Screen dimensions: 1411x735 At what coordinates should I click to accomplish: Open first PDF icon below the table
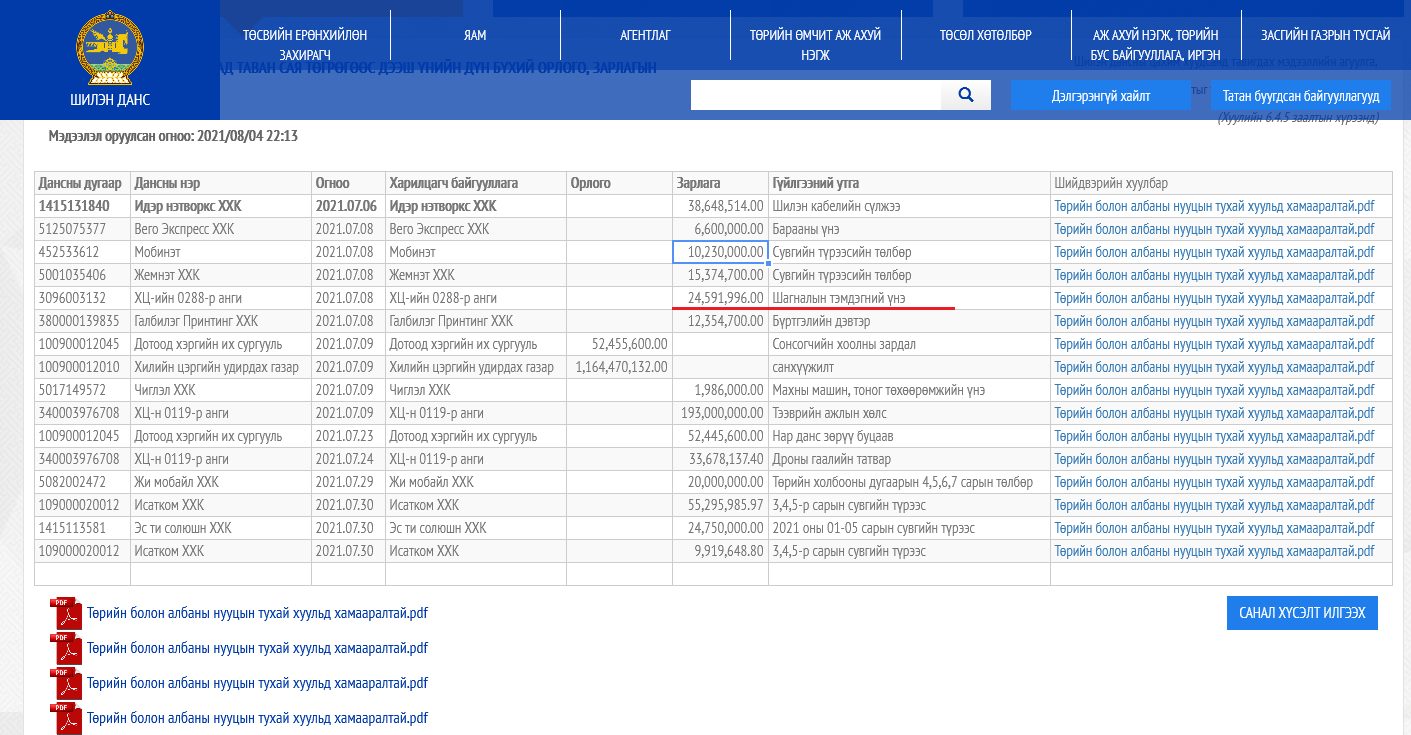tap(66, 614)
